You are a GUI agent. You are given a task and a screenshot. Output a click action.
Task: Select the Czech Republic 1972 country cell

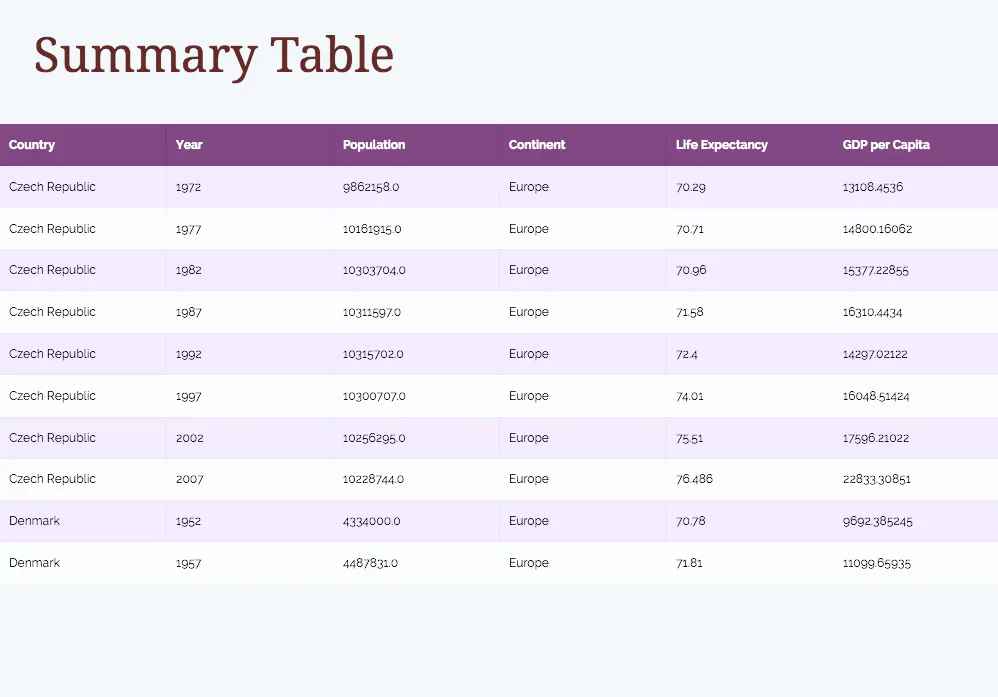point(53,187)
